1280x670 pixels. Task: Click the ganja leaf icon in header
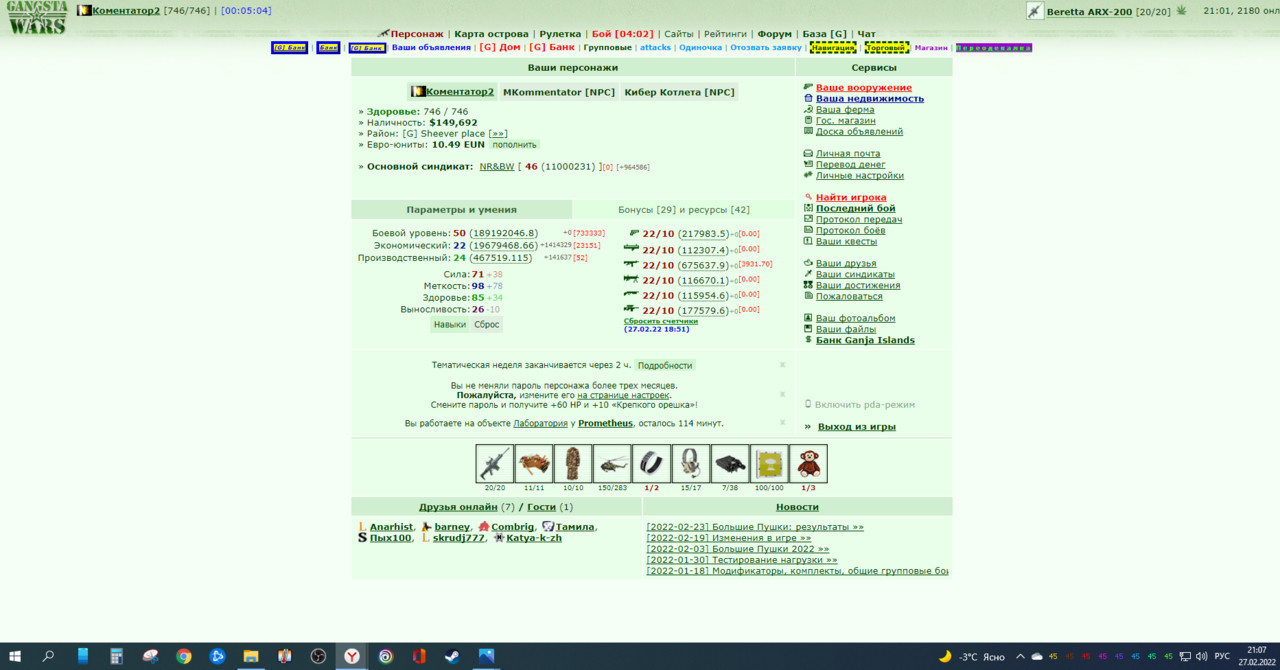click(x=1181, y=10)
